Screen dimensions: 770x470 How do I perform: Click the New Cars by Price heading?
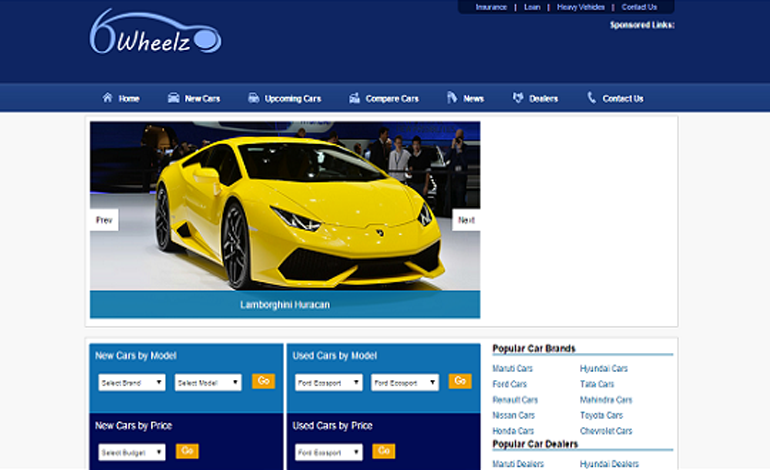click(133, 426)
